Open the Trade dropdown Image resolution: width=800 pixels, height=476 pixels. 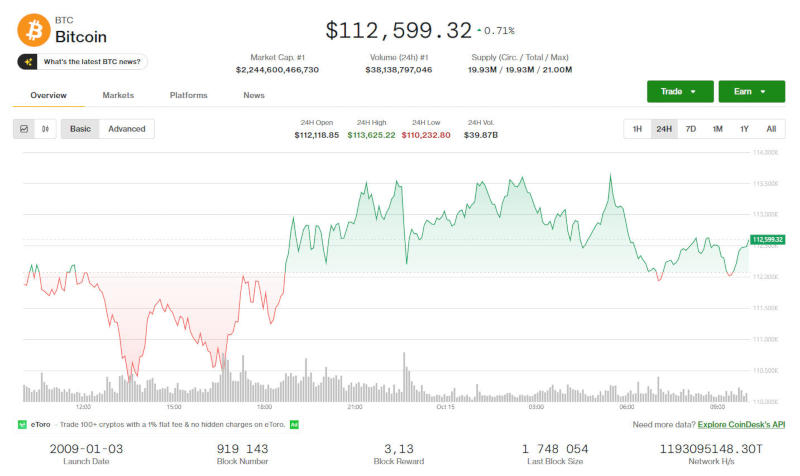[679, 91]
